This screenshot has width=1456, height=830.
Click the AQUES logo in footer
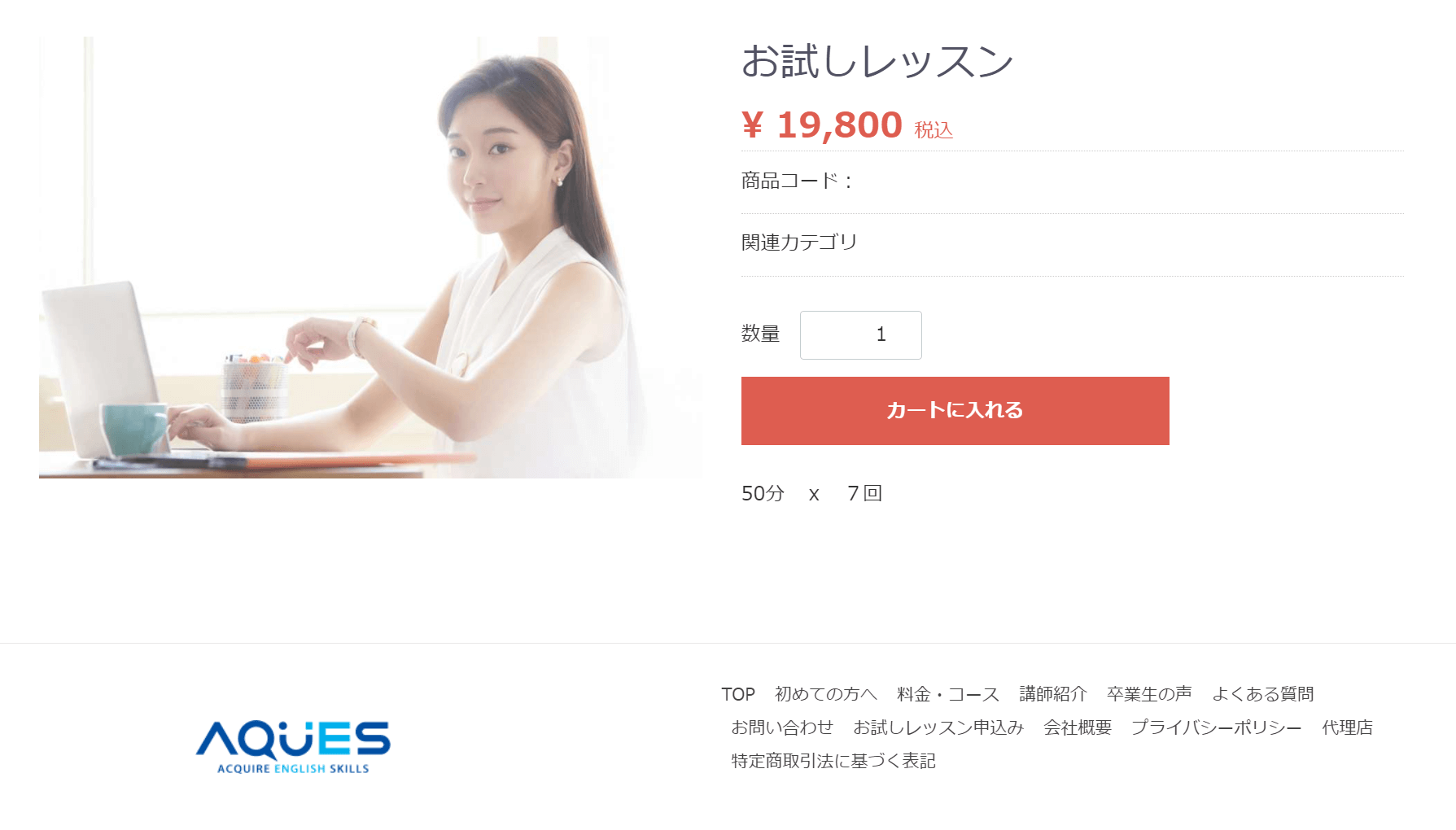coord(293,747)
